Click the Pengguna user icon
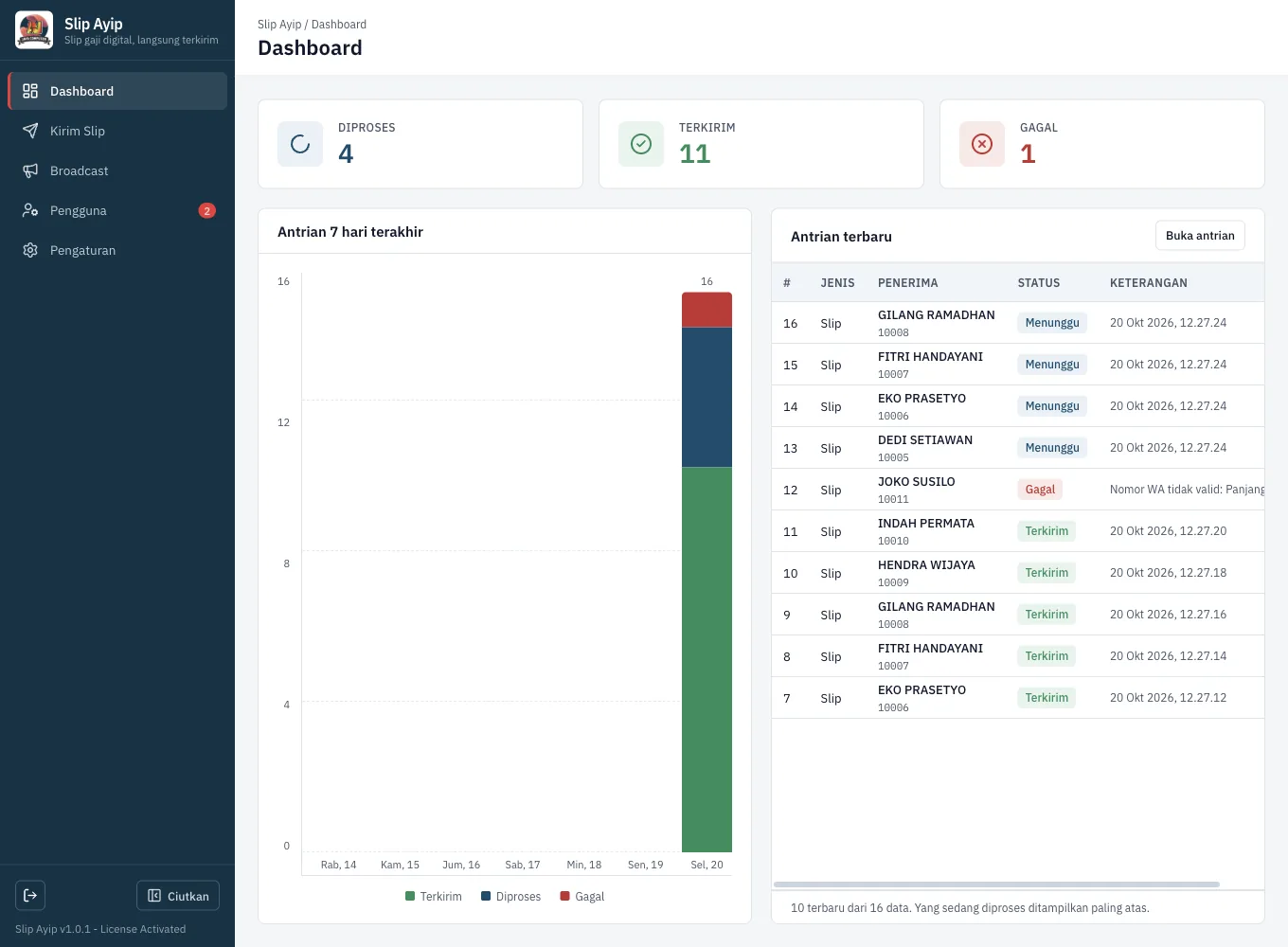The image size is (1288, 947). point(30,210)
